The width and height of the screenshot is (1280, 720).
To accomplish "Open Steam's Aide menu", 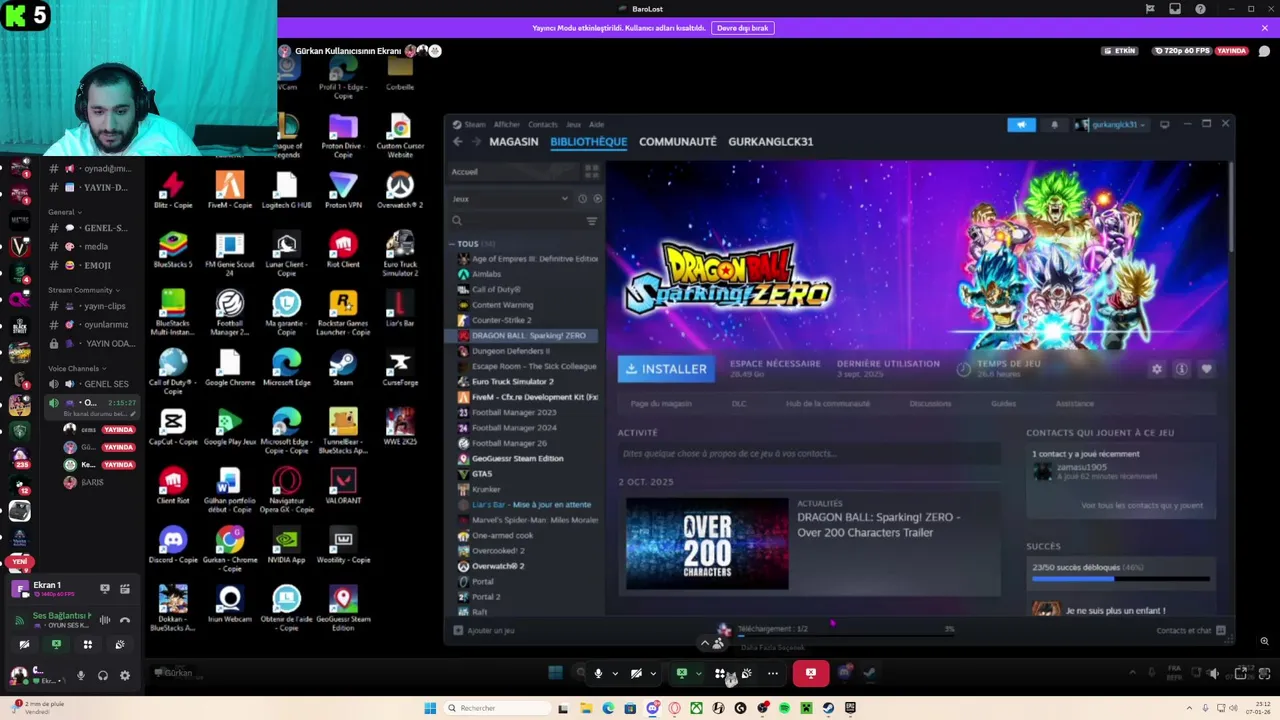I will [x=597, y=125].
